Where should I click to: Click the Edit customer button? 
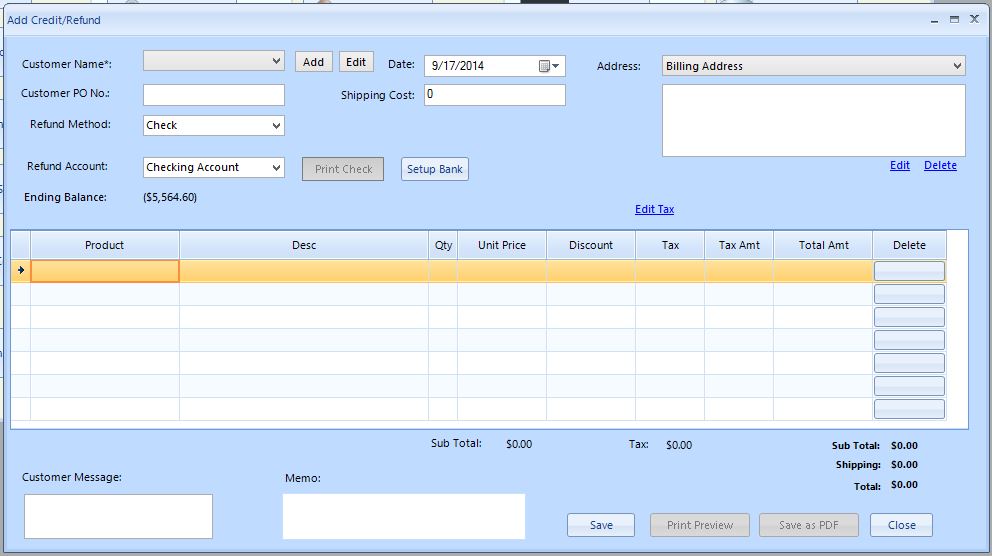coord(356,62)
